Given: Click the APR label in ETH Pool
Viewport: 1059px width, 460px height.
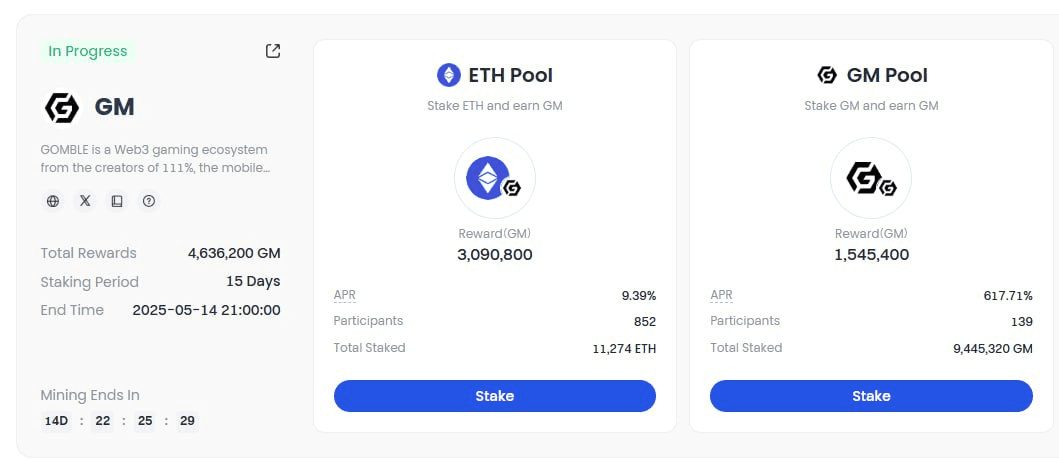Looking at the screenshot, I should (x=344, y=295).
